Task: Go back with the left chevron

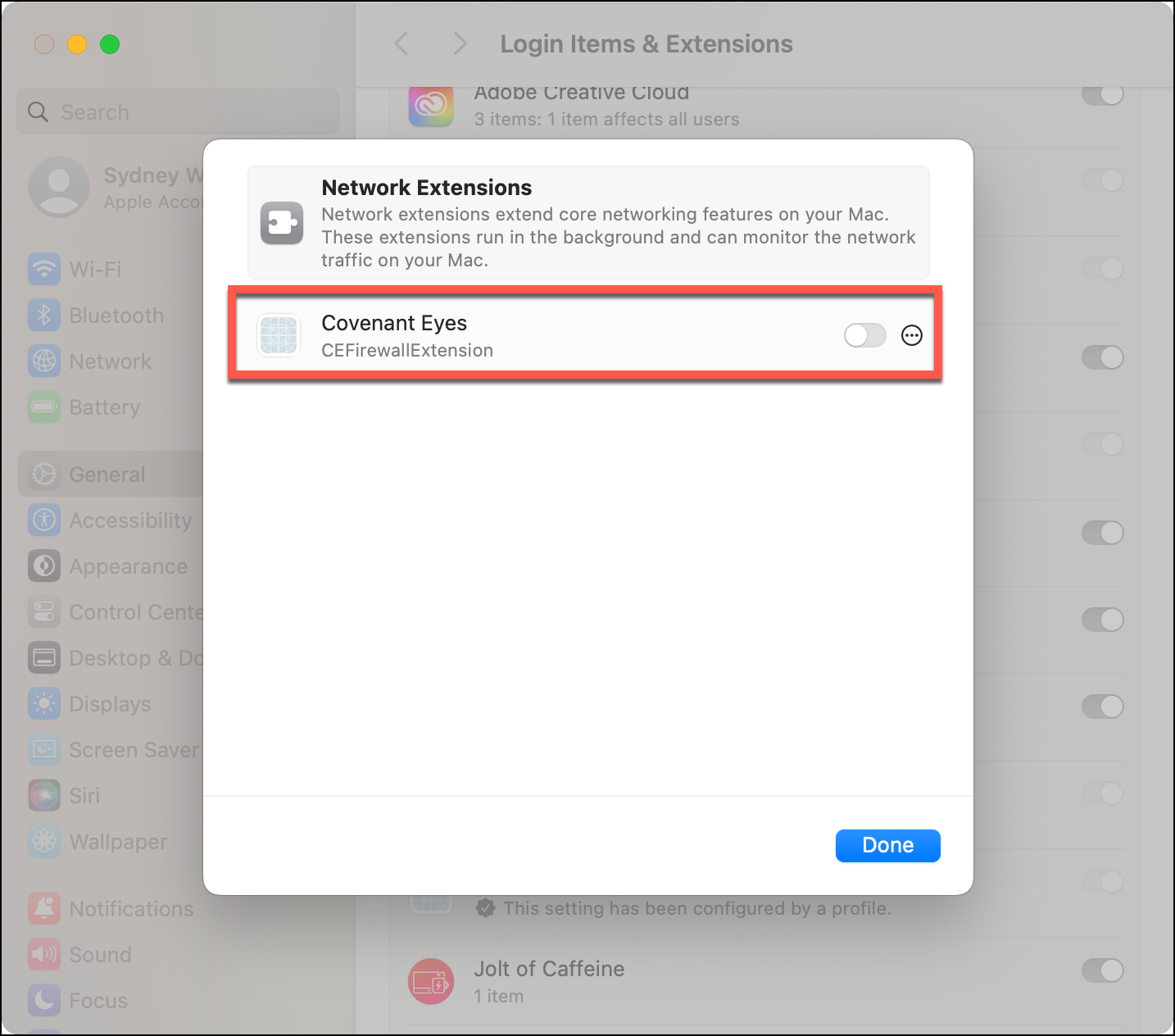Action: [401, 43]
